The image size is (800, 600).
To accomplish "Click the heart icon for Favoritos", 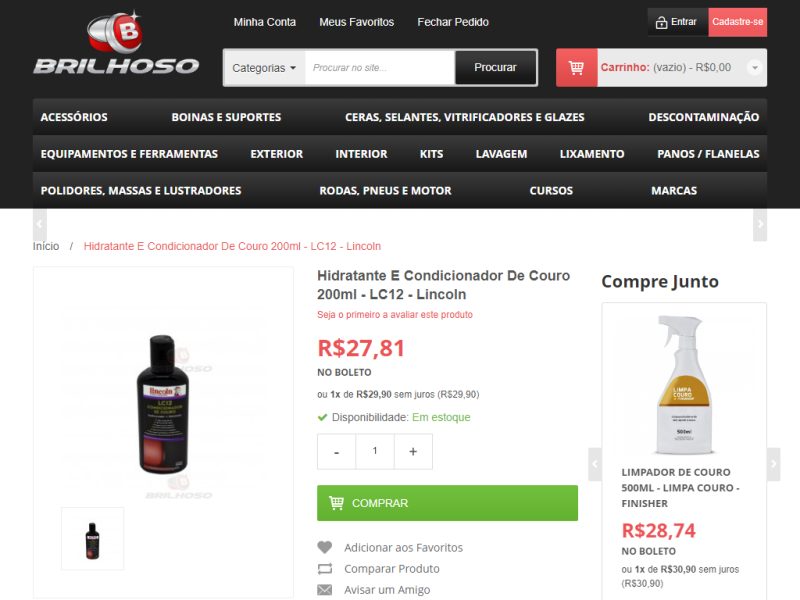I will (x=324, y=547).
